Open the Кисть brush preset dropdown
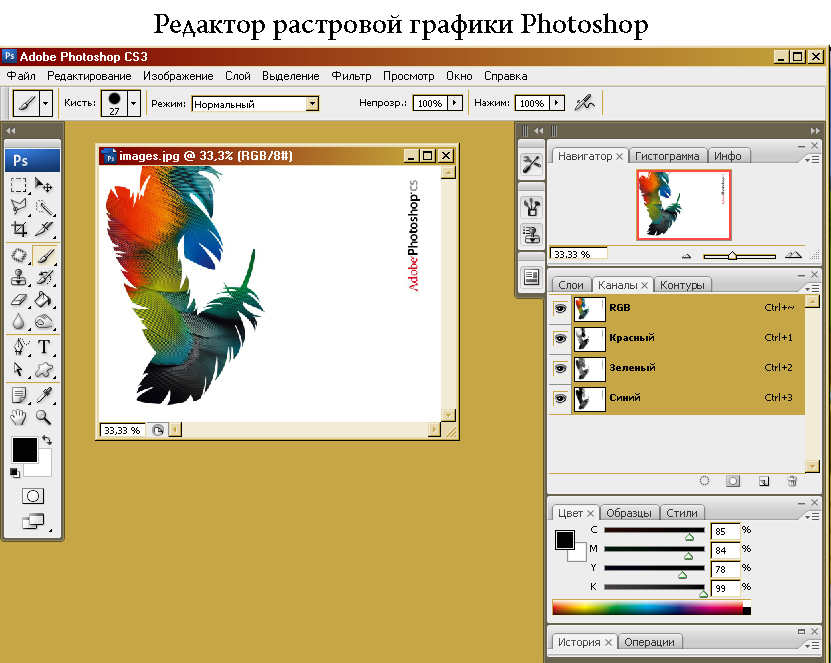This screenshot has height=663, width=831. [x=134, y=103]
